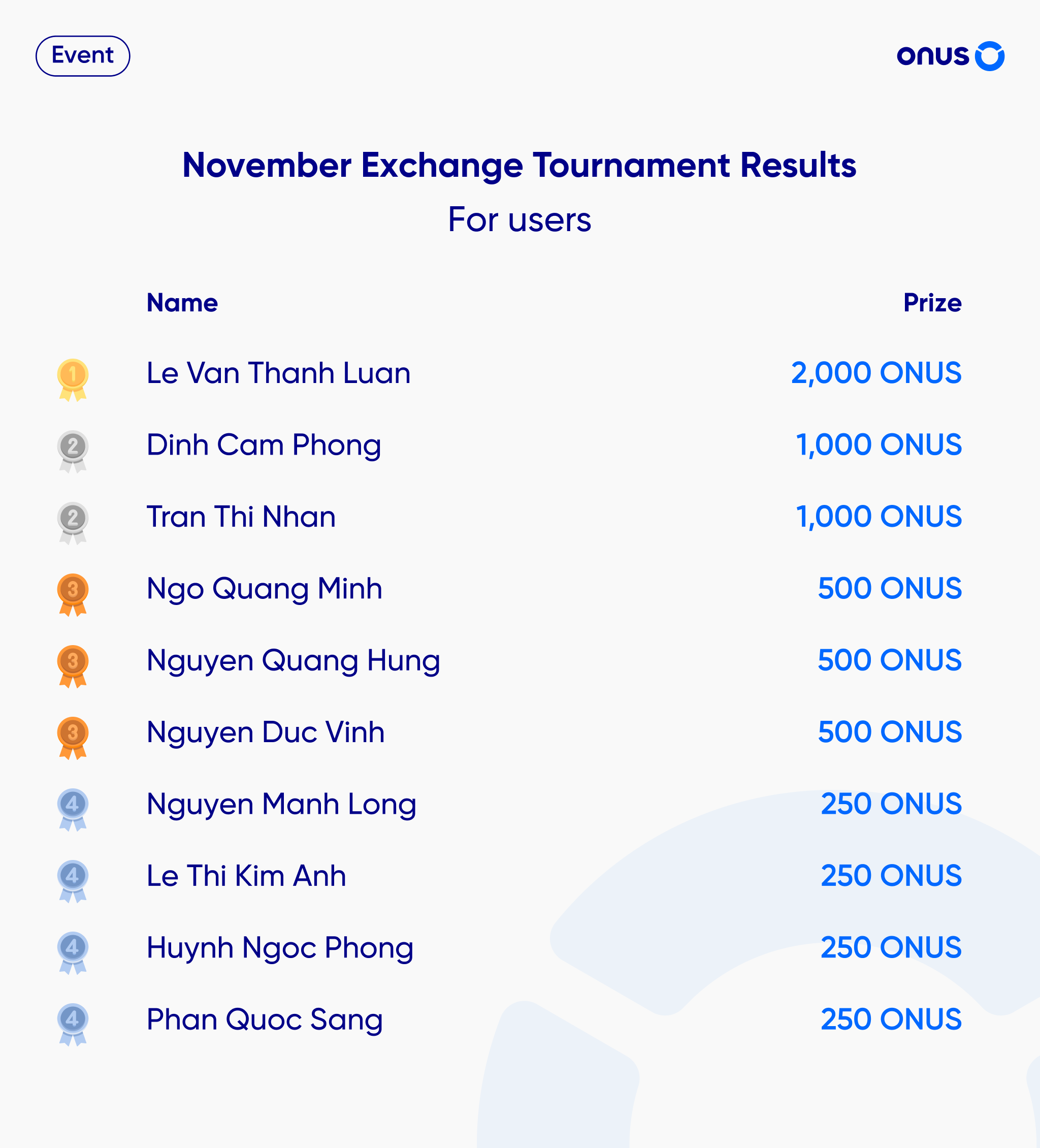This screenshot has width=1040, height=1148.
Task: Select the name Phan Quoc Sang
Action: click(265, 1020)
